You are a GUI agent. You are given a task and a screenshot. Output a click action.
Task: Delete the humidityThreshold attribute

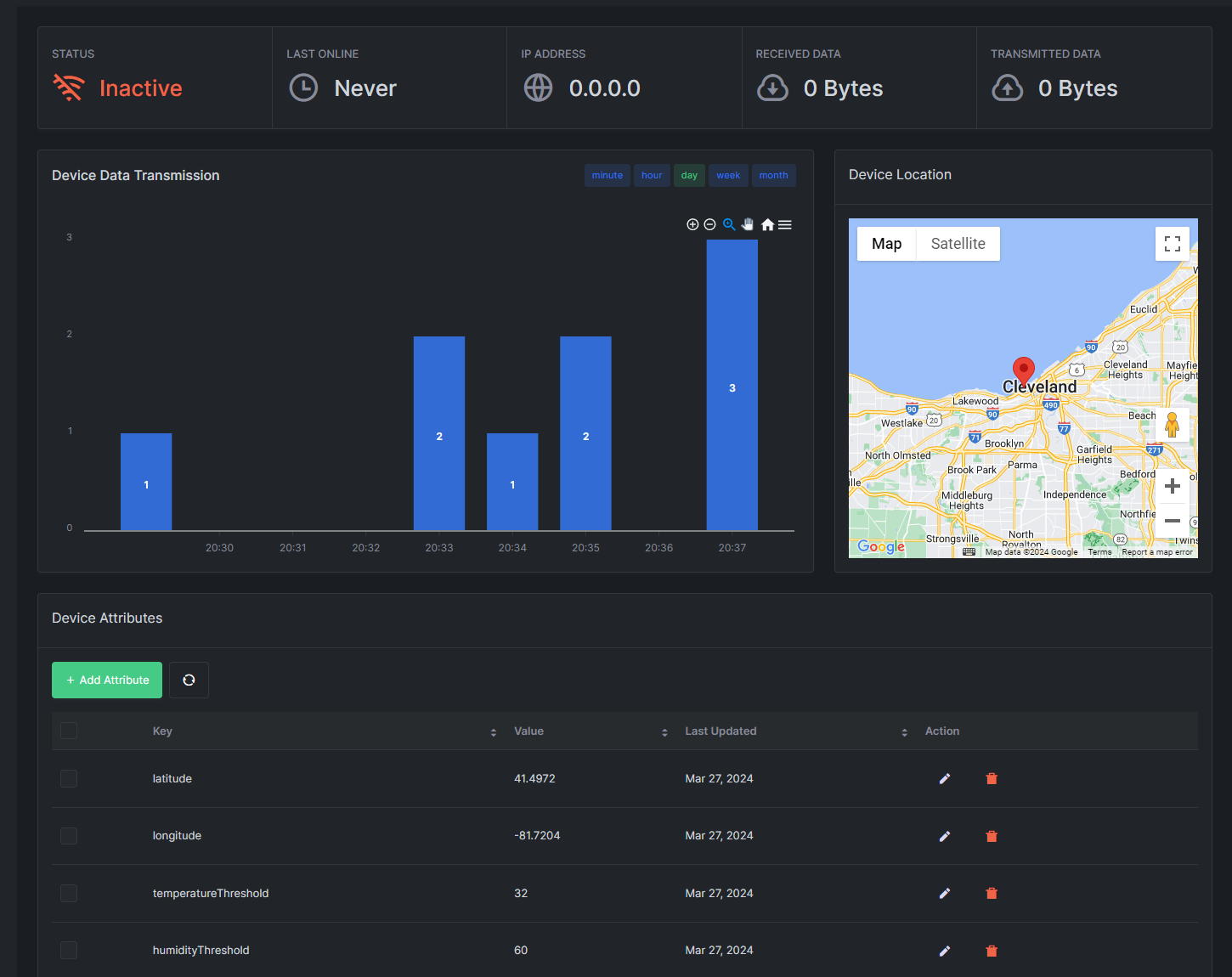pyautogui.click(x=992, y=951)
